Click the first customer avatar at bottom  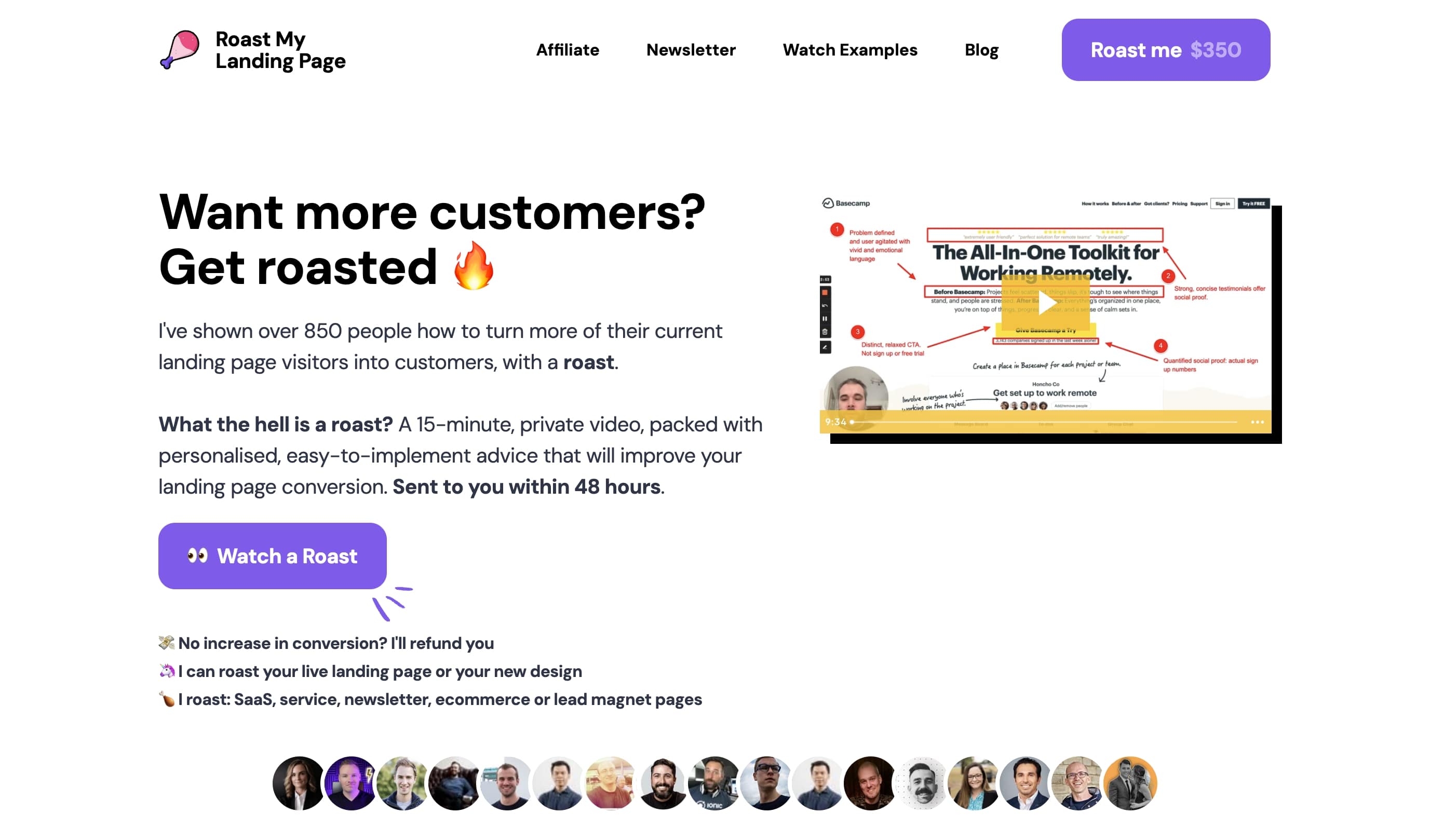click(298, 783)
